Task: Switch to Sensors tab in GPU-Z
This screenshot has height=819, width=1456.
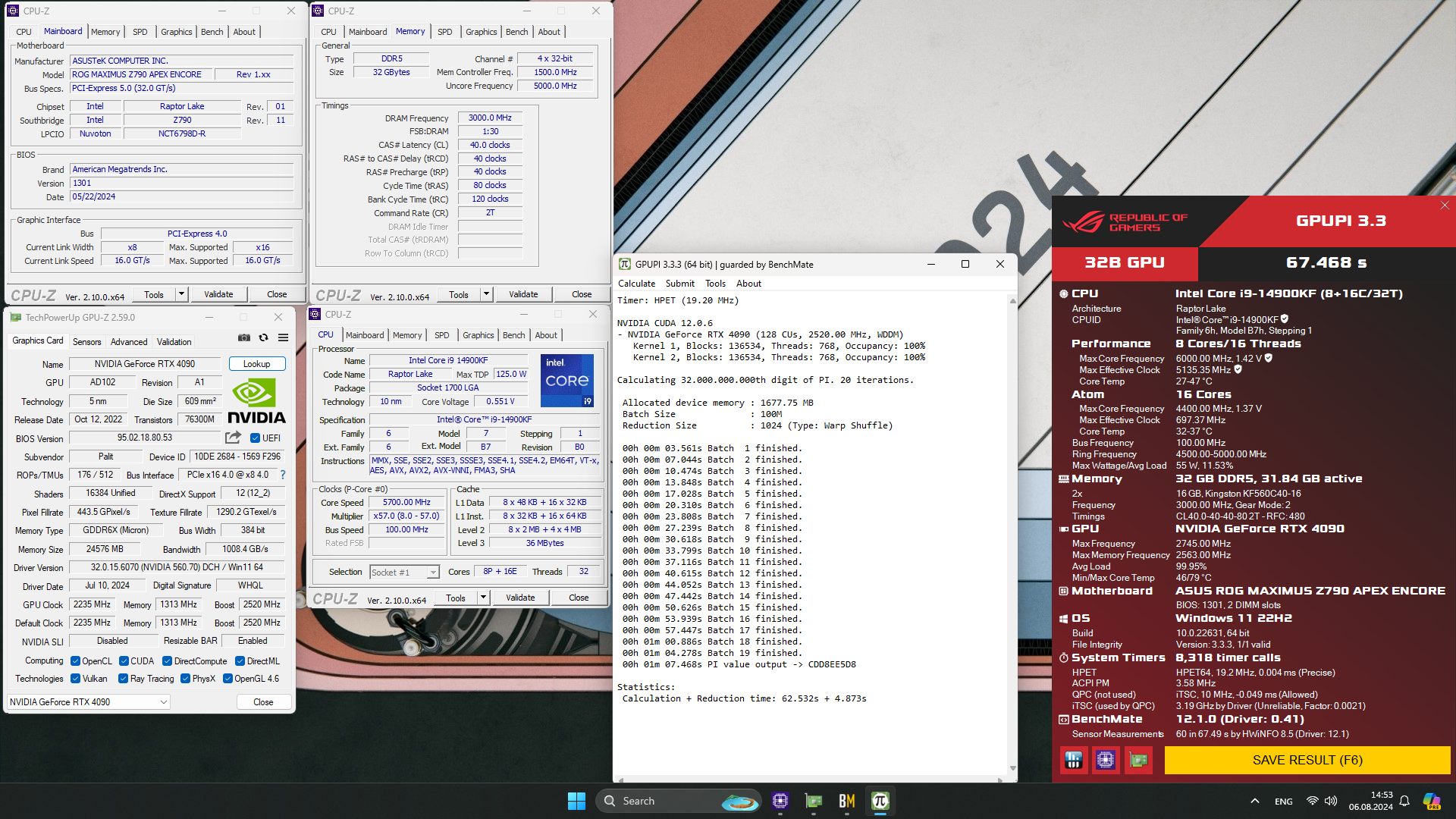Action: (x=86, y=341)
